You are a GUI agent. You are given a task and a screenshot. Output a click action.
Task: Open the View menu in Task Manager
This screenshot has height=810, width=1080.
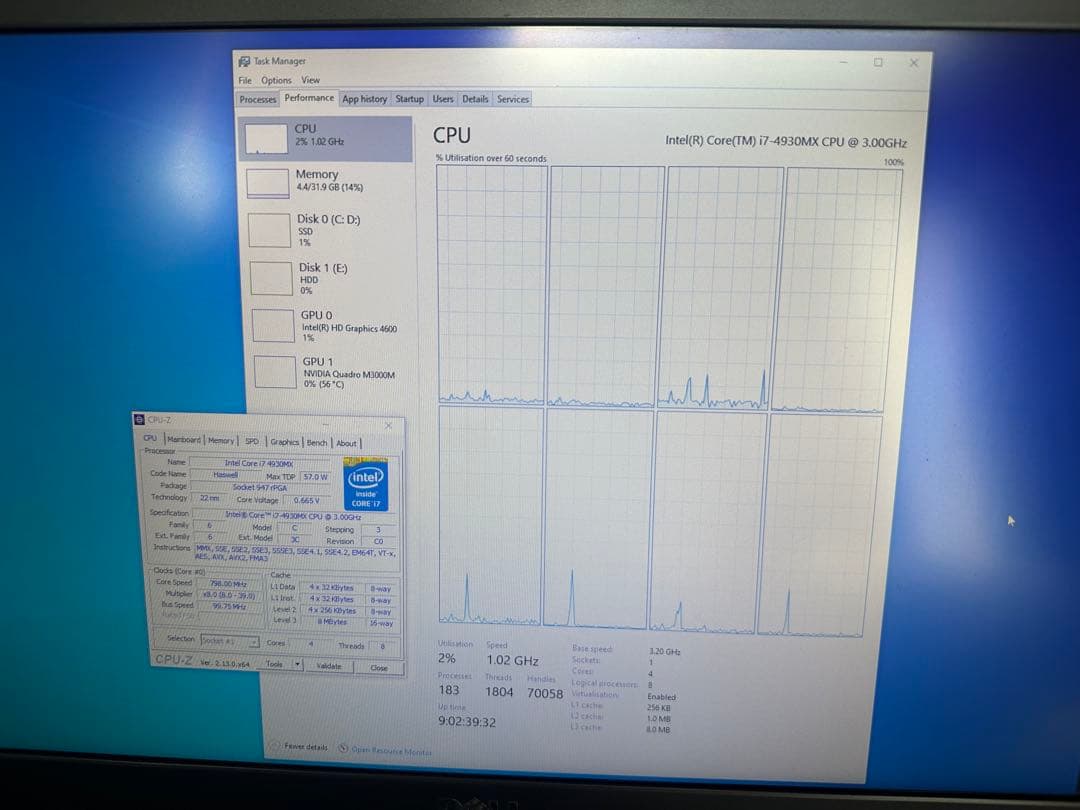point(310,80)
